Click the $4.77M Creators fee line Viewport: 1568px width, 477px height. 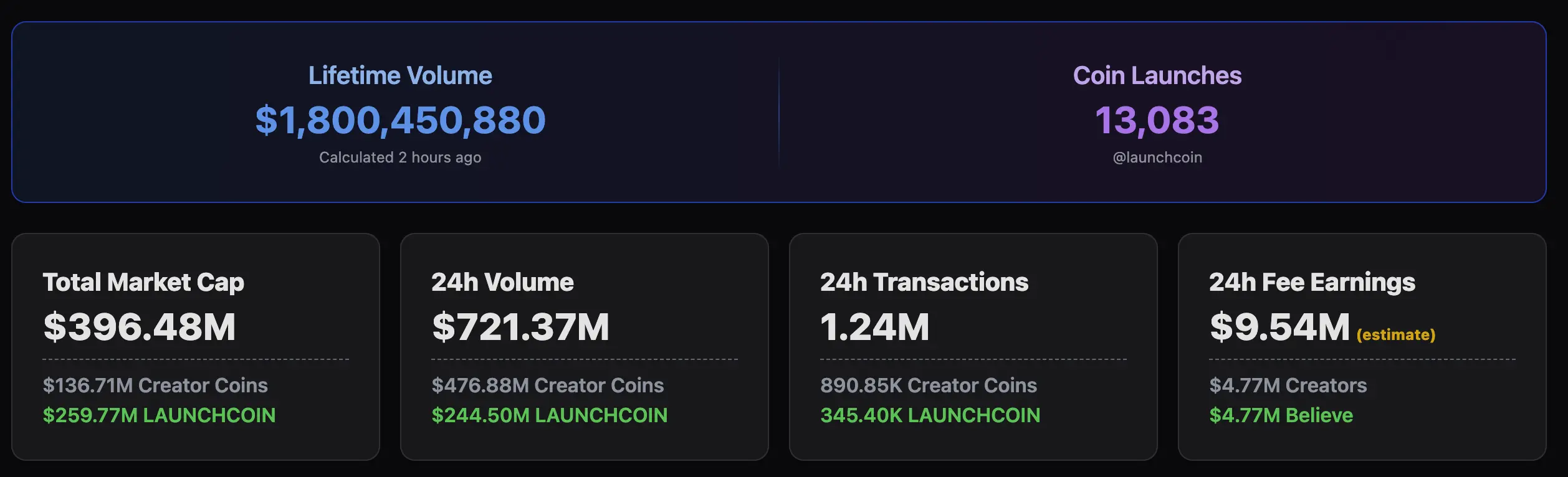[1288, 385]
